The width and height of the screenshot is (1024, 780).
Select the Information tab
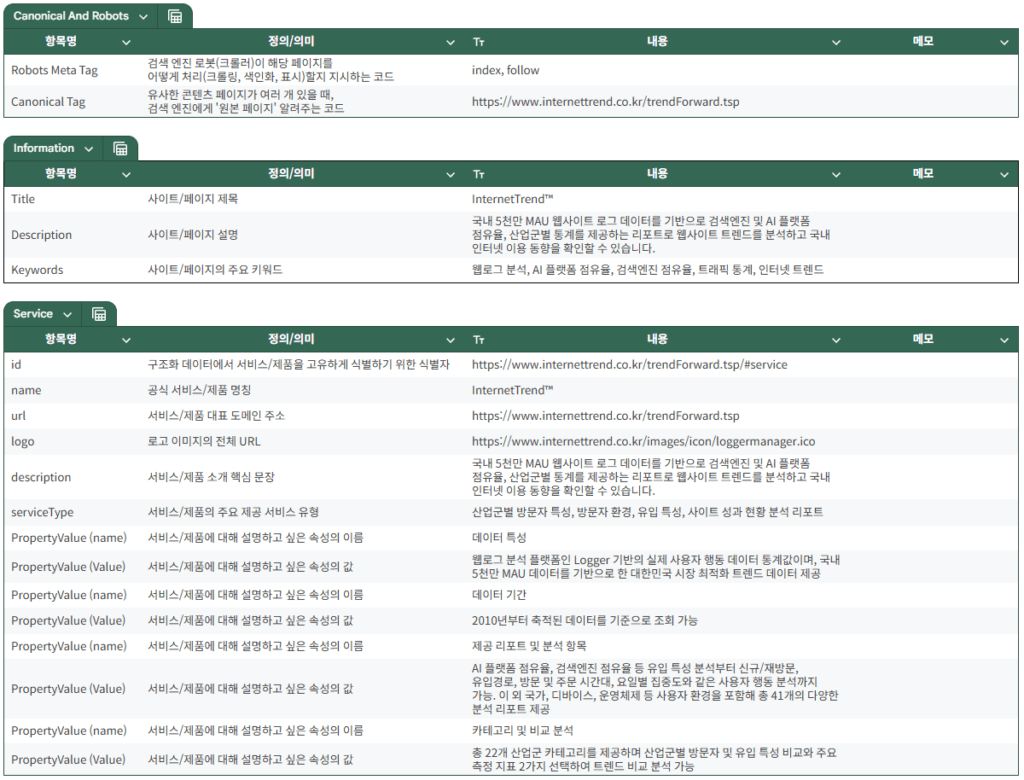45,147
